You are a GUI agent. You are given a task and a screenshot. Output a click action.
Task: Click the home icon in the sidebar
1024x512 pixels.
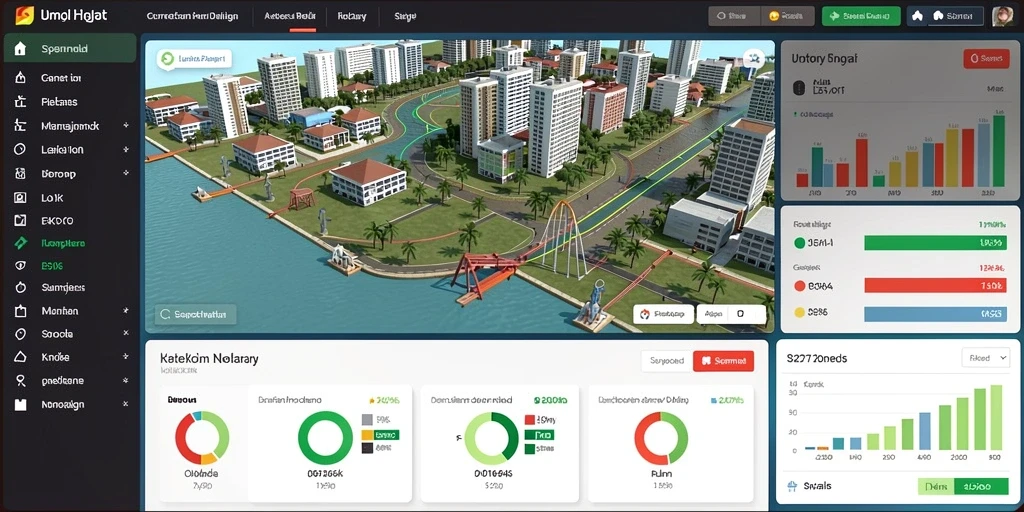20,48
